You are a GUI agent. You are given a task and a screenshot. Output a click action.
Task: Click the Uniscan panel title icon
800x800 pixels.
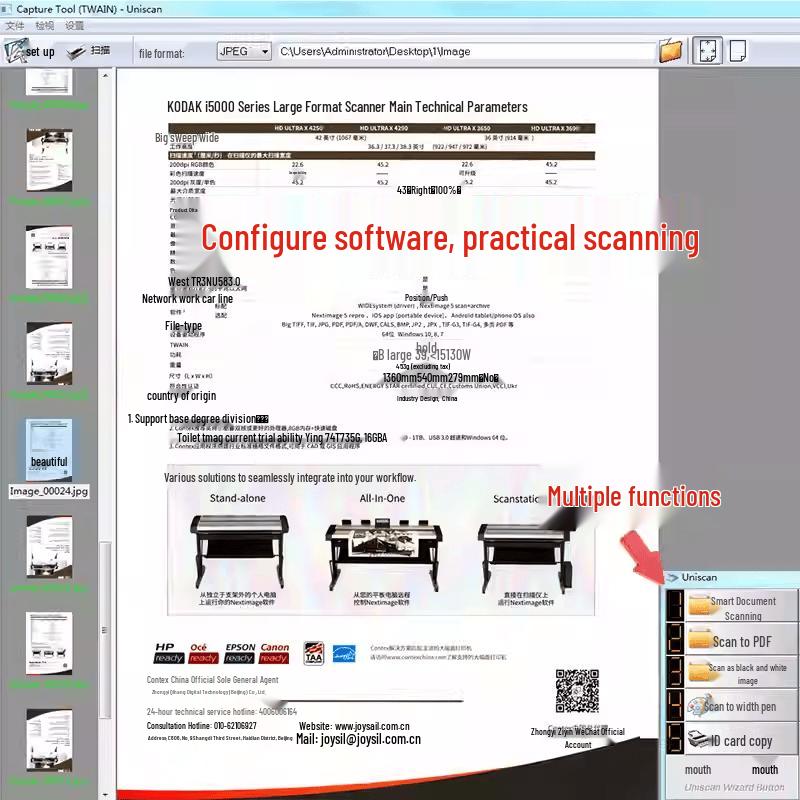click(672, 578)
